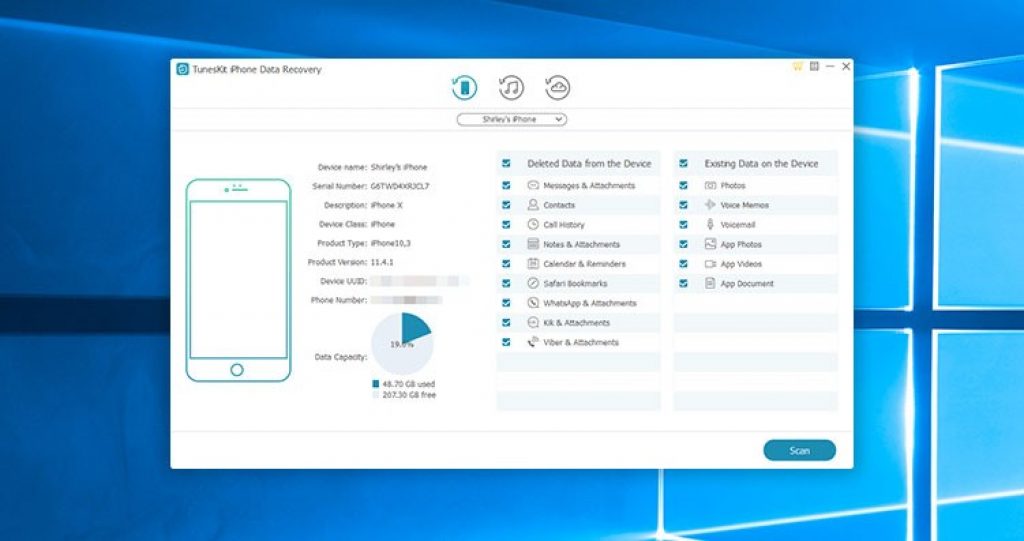This screenshot has height=541, width=1024.
Task: Click the 48.70 GB used legend swatch
Action: 376,384
